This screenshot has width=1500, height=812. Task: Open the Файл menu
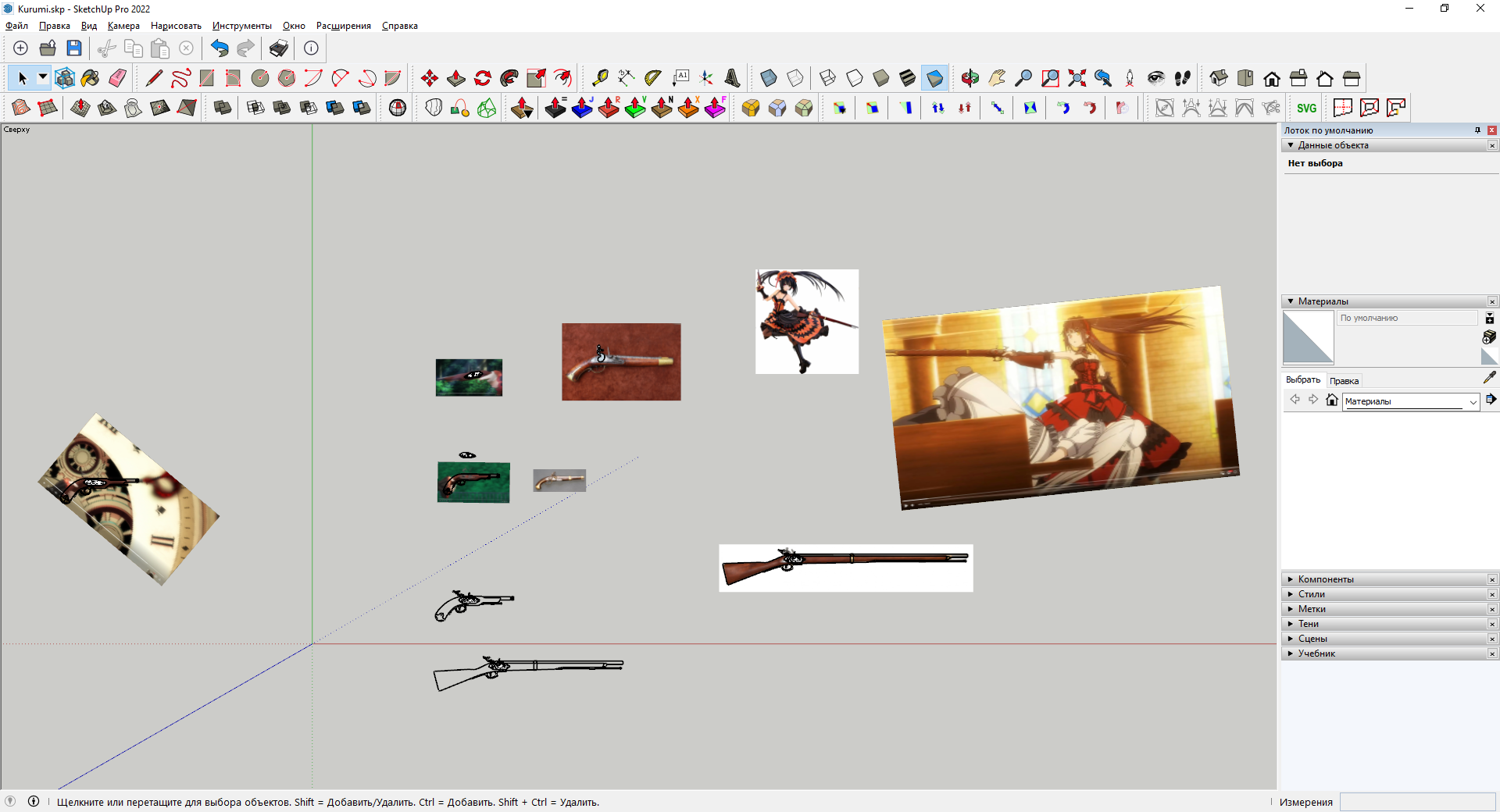[x=16, y=26]
